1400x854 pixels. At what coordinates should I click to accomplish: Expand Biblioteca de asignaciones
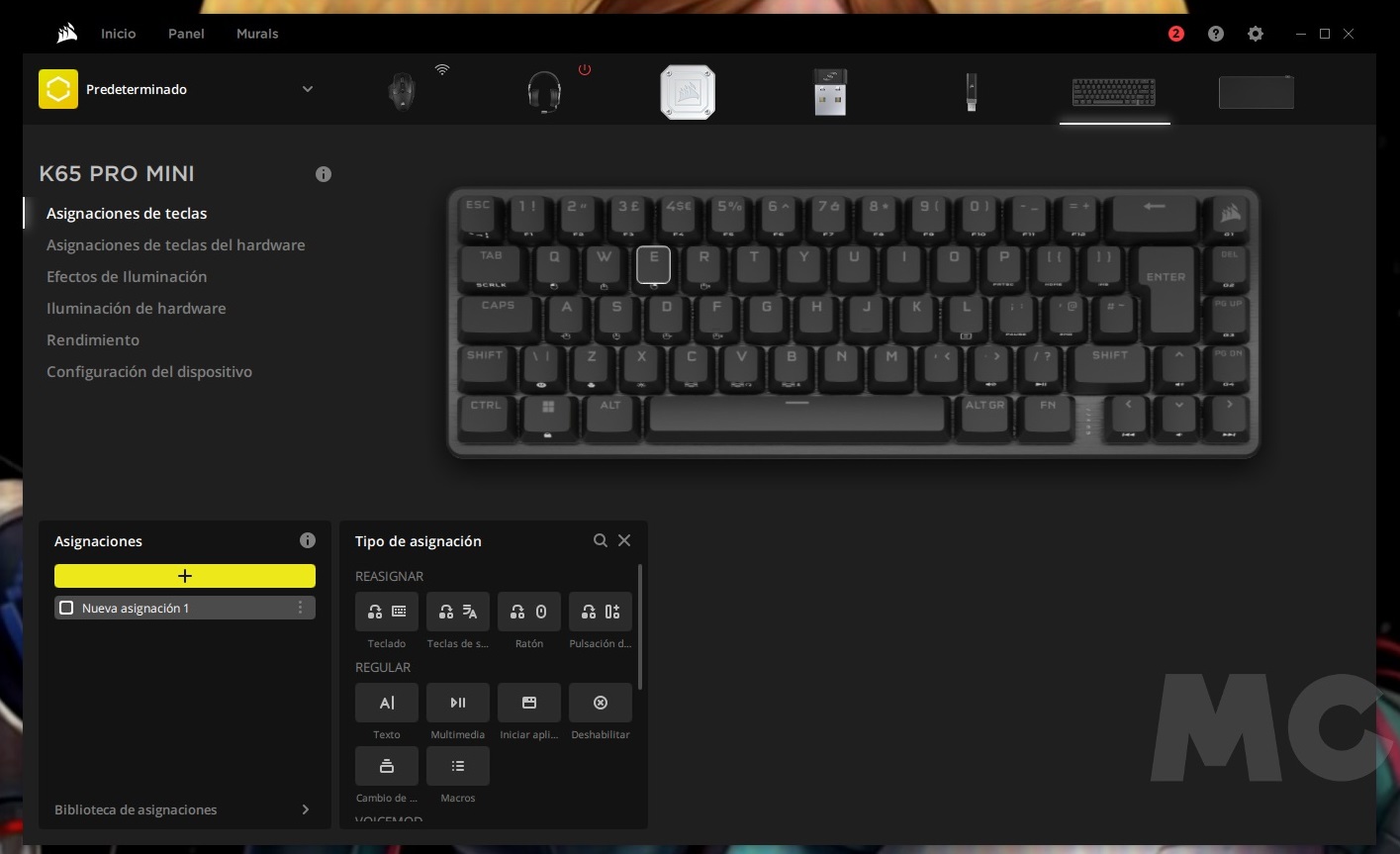(305, 809)
